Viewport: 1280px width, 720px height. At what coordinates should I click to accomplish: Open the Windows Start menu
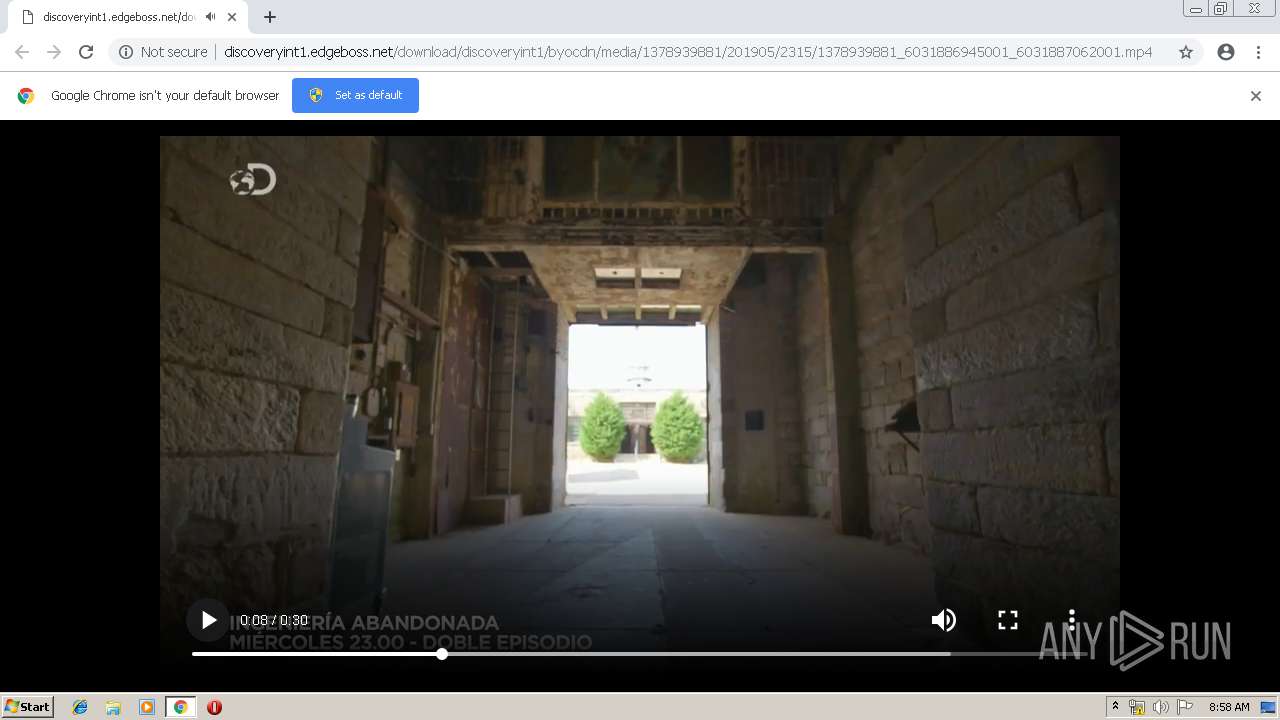coord(28,707)
